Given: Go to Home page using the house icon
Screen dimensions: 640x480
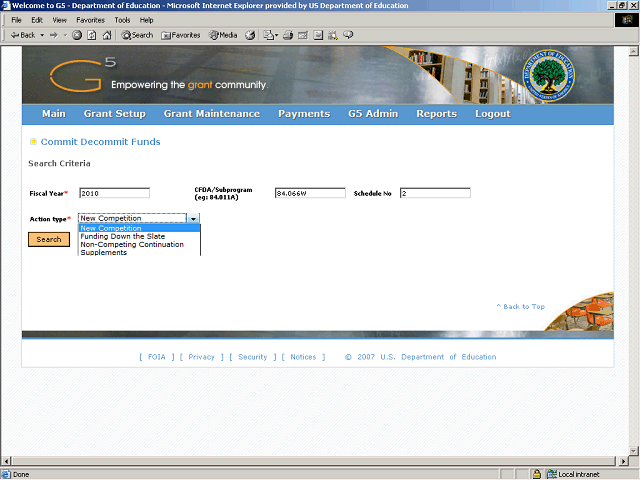Looking at the screenshot, I should pos(107,36).
